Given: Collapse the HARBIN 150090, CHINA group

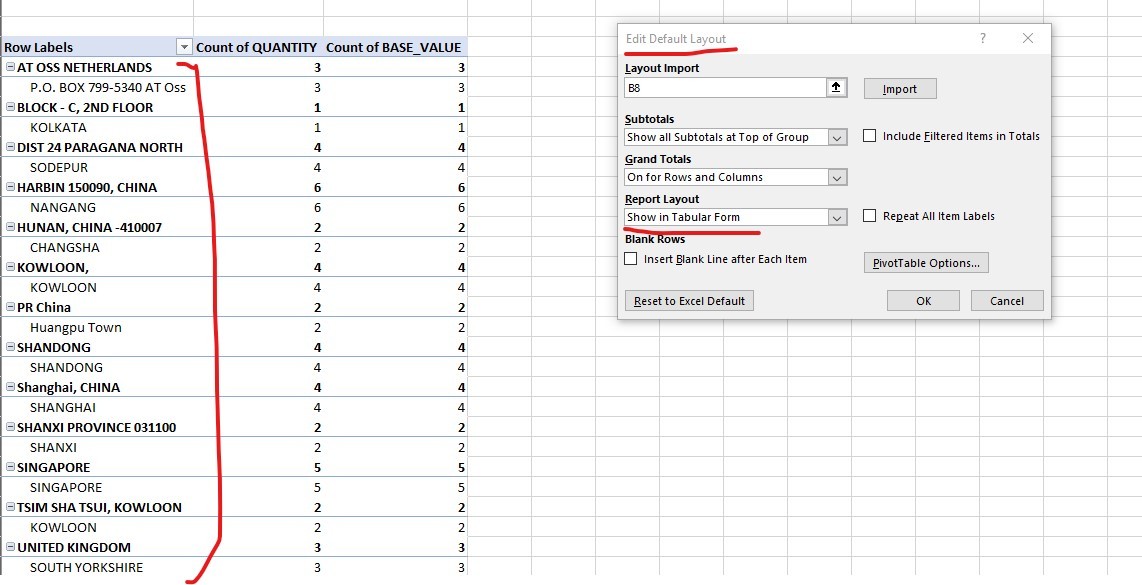Looking at the screenshot, I should pos(10,188).
